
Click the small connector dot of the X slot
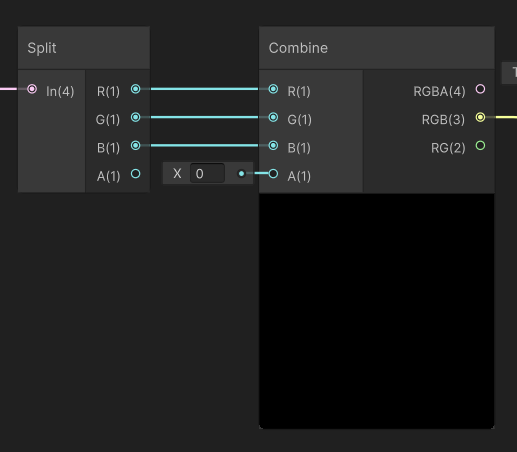tap(242, 174)
